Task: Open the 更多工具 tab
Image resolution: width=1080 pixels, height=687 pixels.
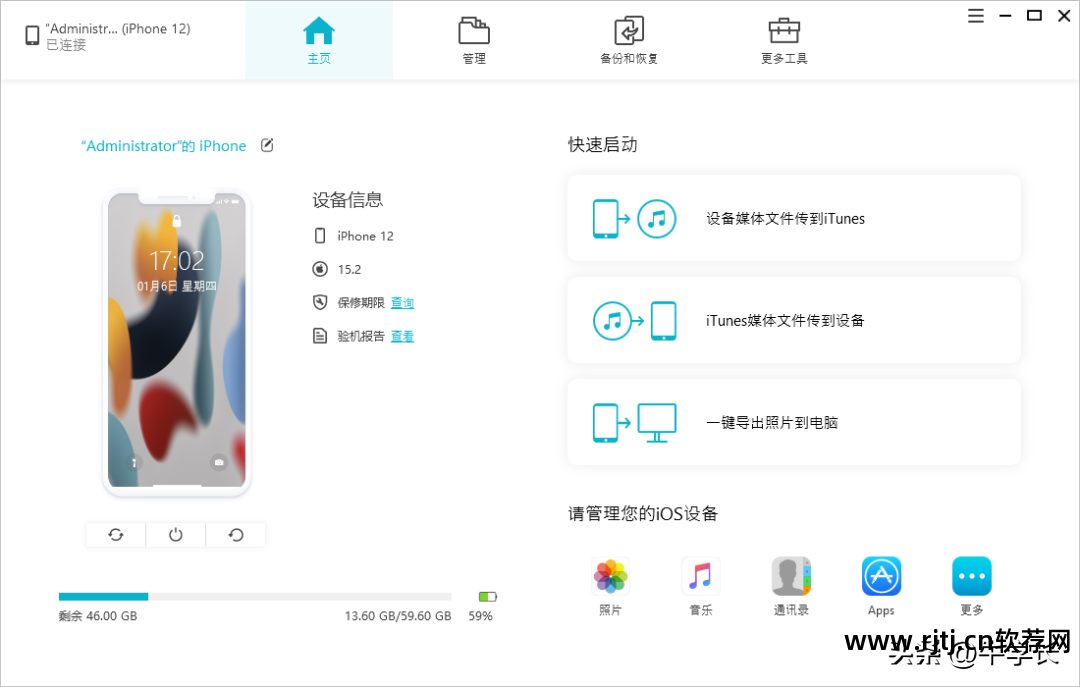Action: [784, 41]
